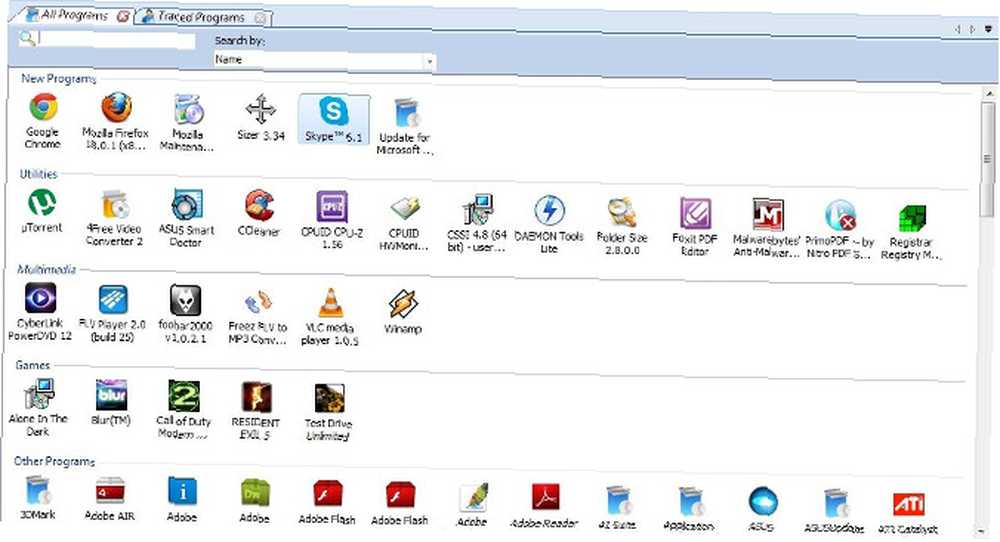
Task: Select the Skype 6.1 icon
Action: (x=334, y=111)
